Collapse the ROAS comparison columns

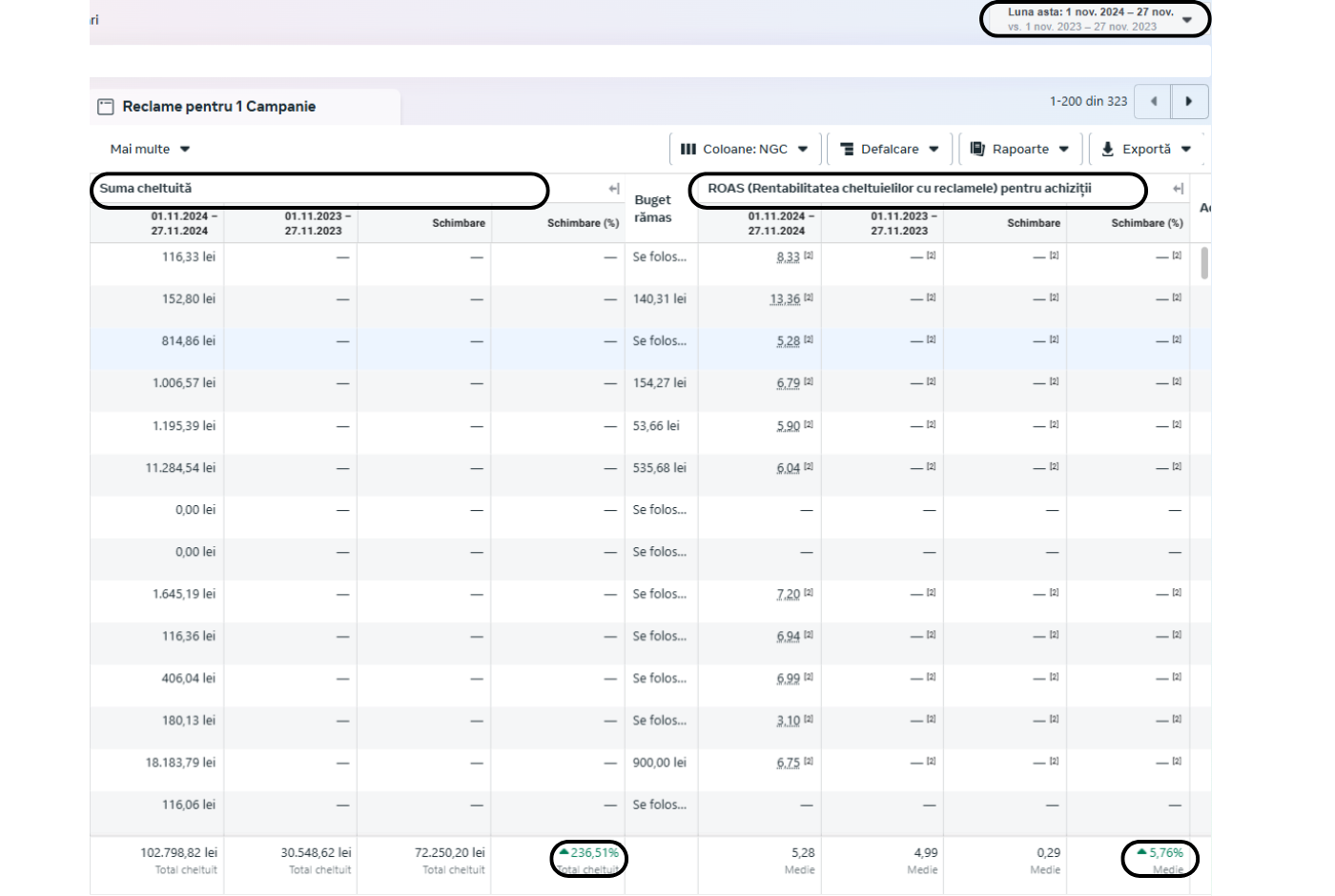(x=1178, y=189)
